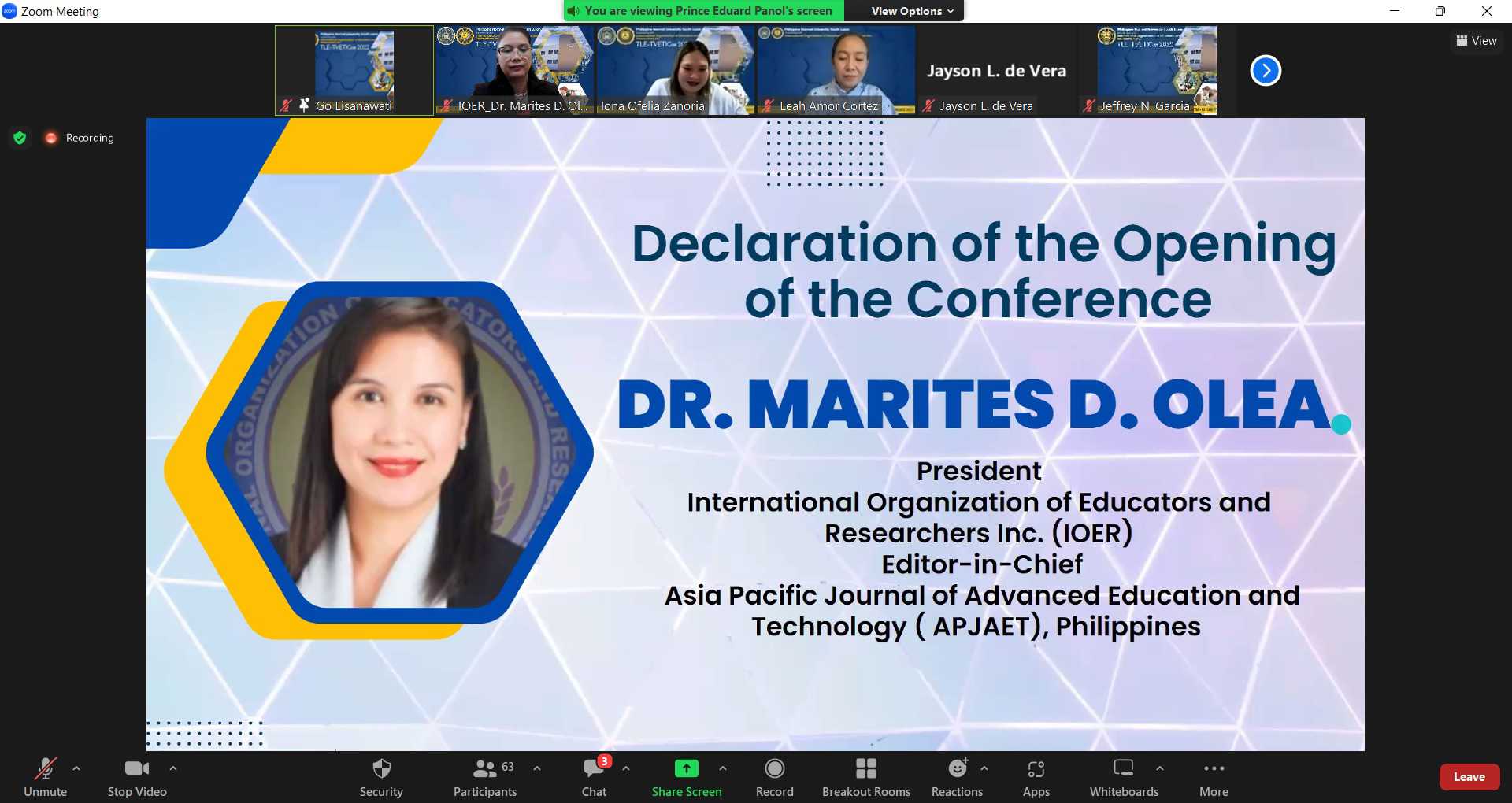The width and height of the screenshot is (1512, 803).
Task: Unmute the microphone
Action: pyautogui.click(x=45, y=775)
